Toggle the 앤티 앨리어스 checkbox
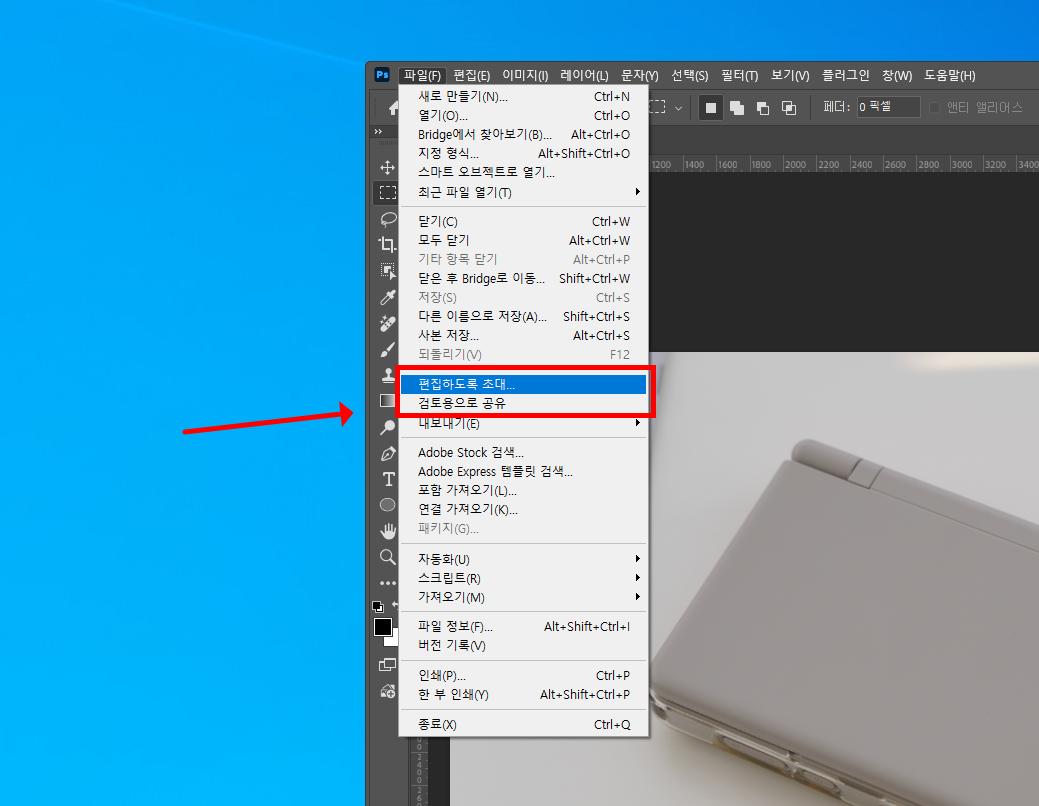1039x806 pixels. pyautogui.click(x=935, y=107)
